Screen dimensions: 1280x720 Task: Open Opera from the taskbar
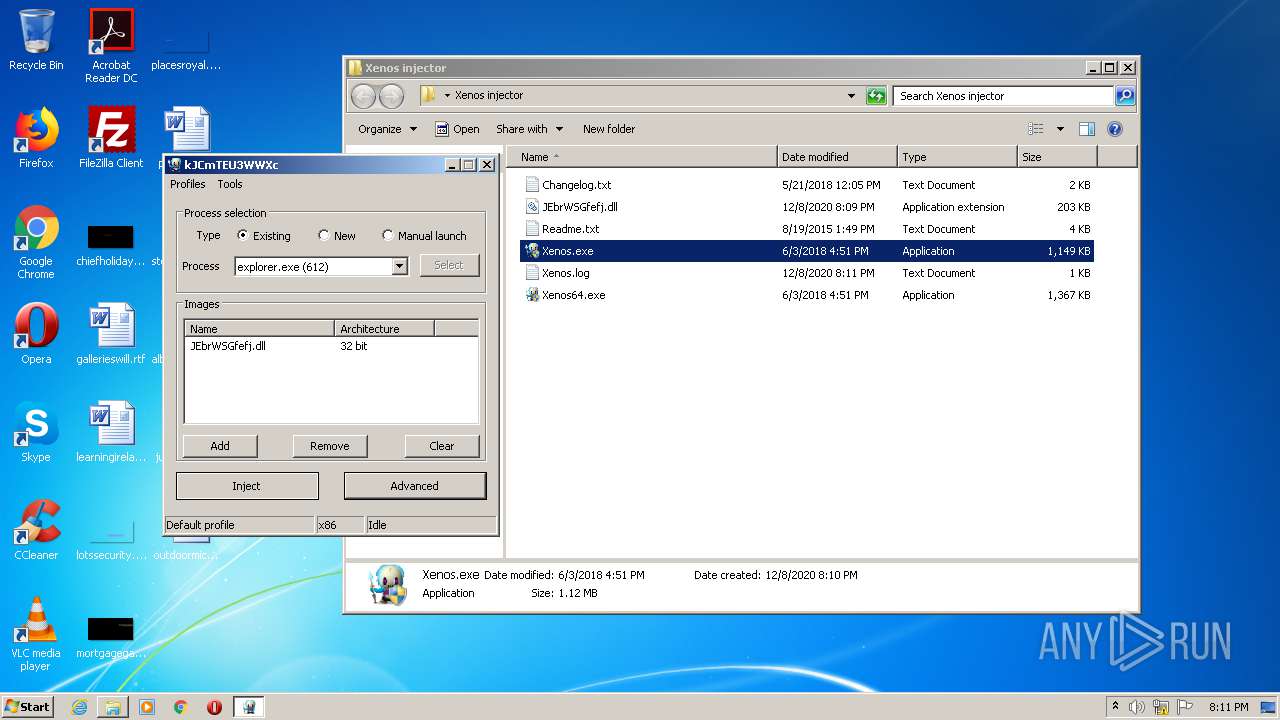click(x=214, y=707)
